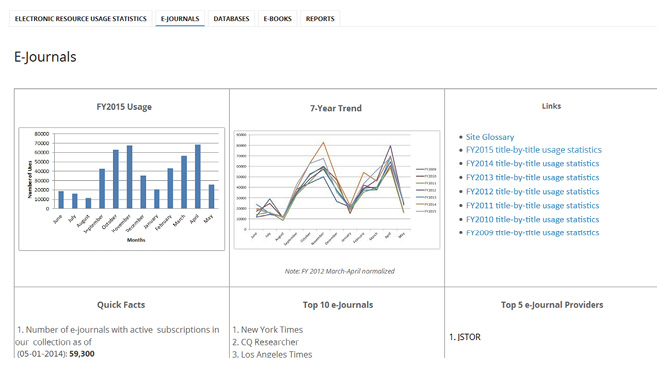Click the Months axis label in bar chart

tap(136, 240)
